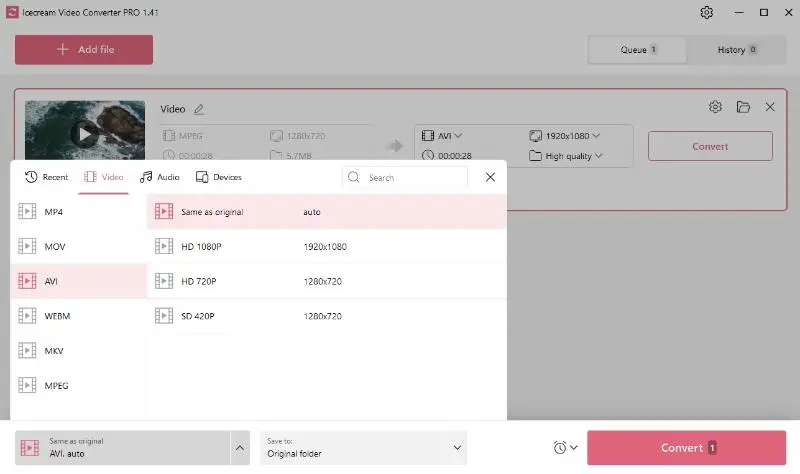This screenshot has width=800, height=474.
Task: Open the Save to Original folder dropdown
Action: coord(363,447)
